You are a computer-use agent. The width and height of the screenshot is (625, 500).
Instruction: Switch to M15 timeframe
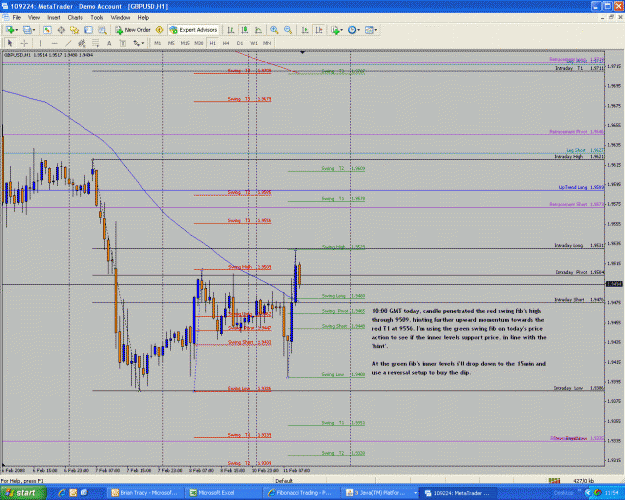(x=185, y=43)
